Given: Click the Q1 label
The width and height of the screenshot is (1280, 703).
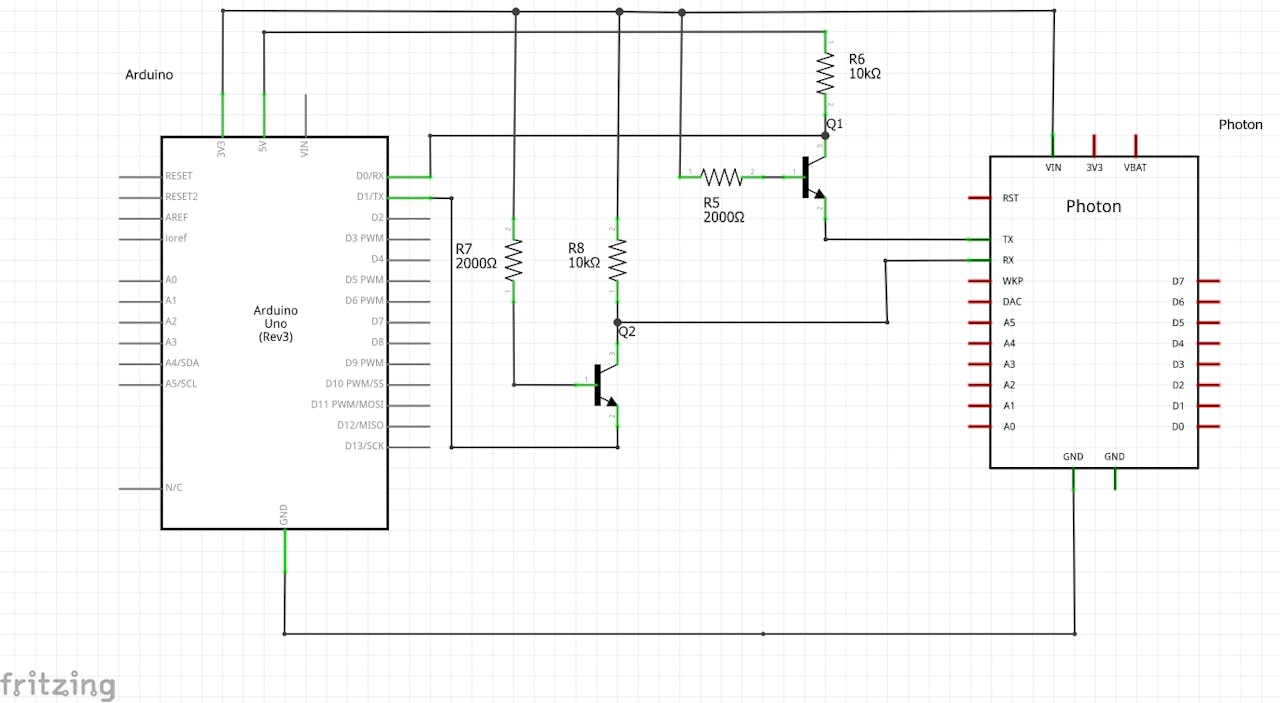Looking at the screenshot, I should coord(835,124).
